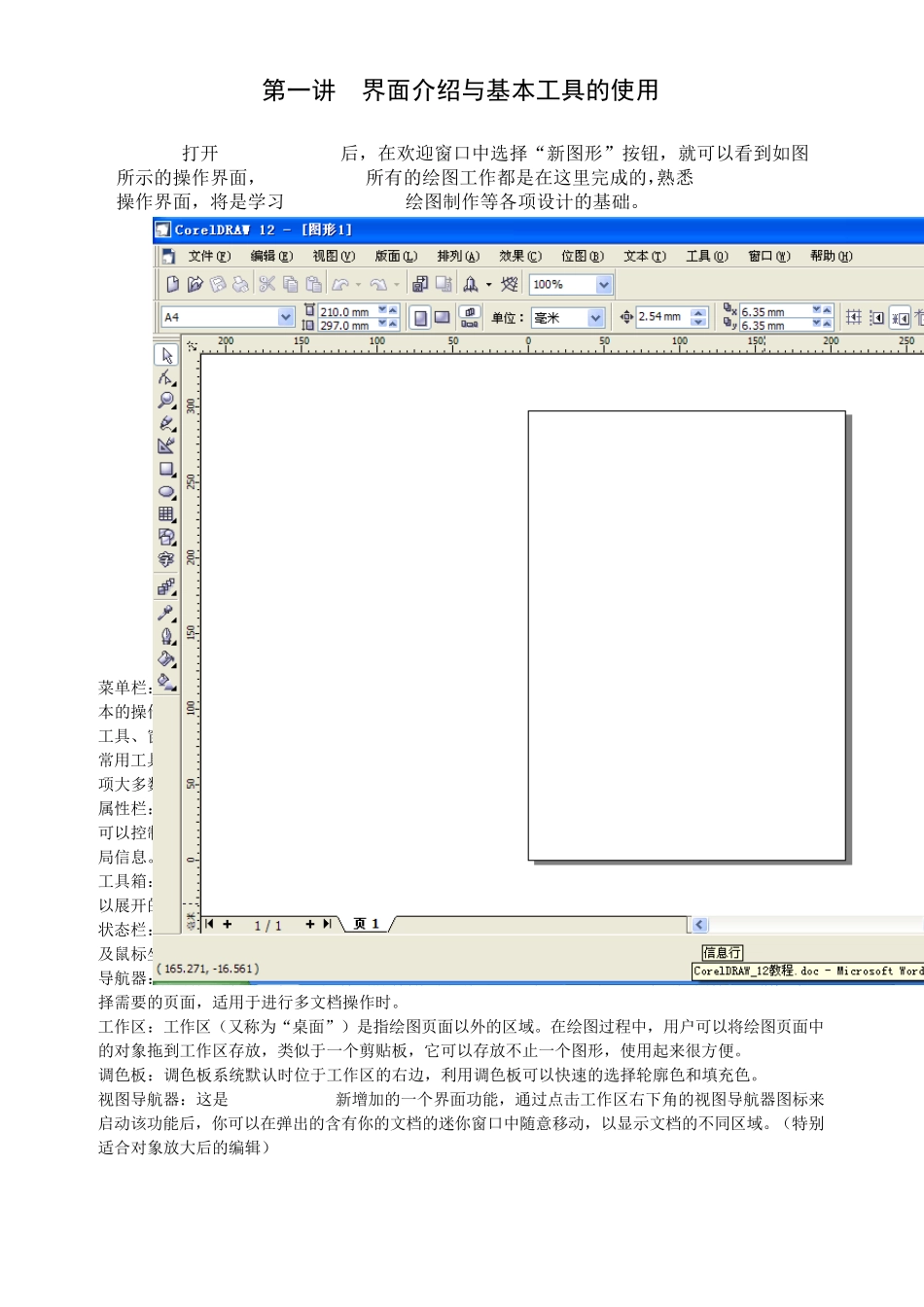Click duplicate distance x 6.35 mm field
The image size is (924, 1307).
pos(775,311)
